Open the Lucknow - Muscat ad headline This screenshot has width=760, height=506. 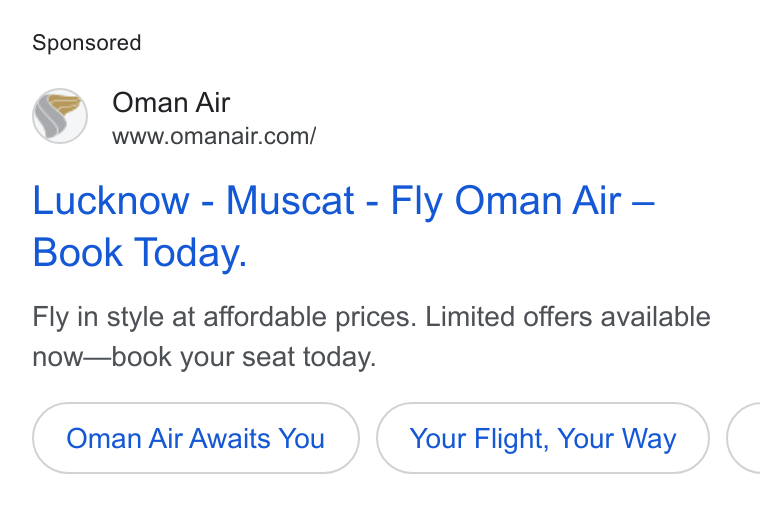[343, 226]
